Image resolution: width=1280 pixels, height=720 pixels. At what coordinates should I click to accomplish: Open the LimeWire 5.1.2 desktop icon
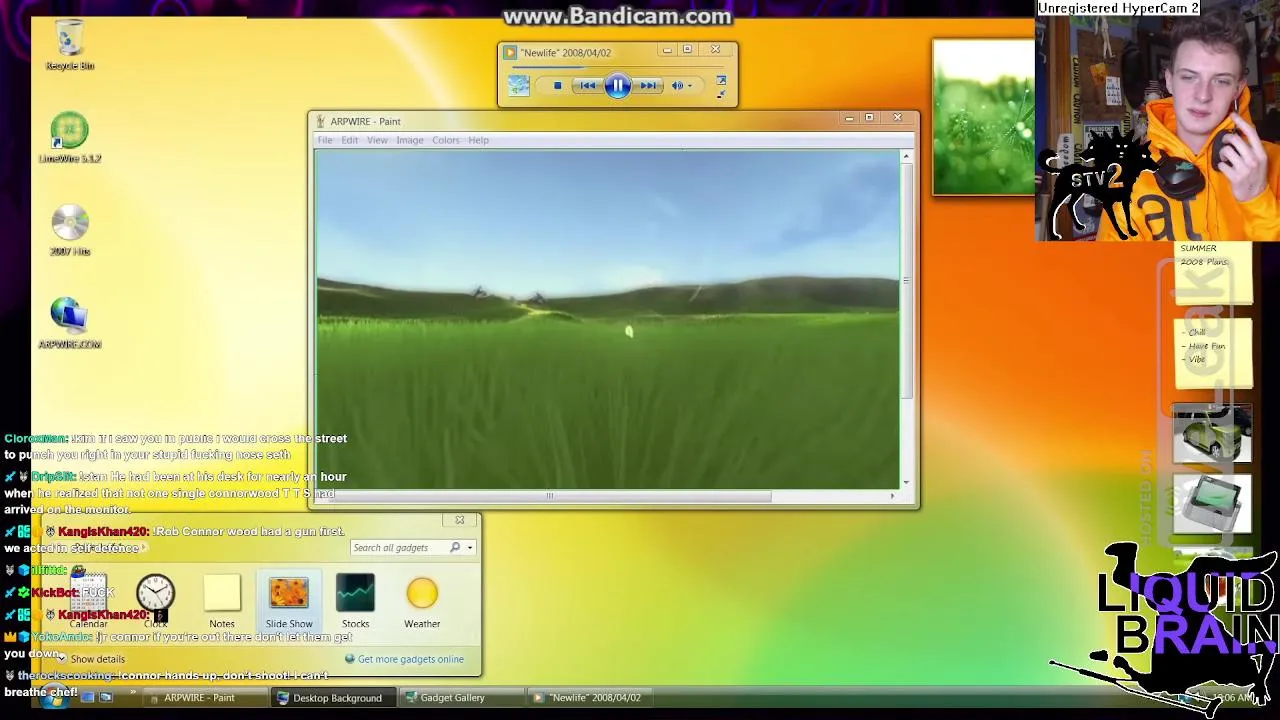[x=70, y=138]
